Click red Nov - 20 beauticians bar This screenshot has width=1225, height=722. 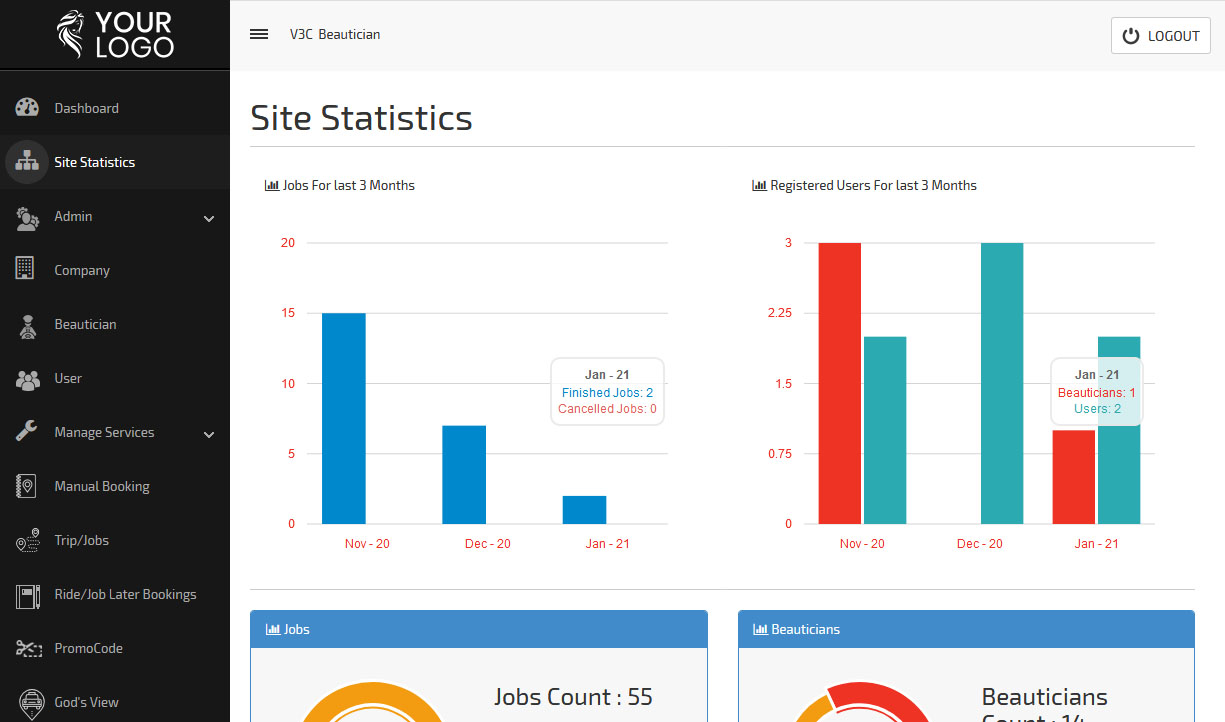pos(839,383)
